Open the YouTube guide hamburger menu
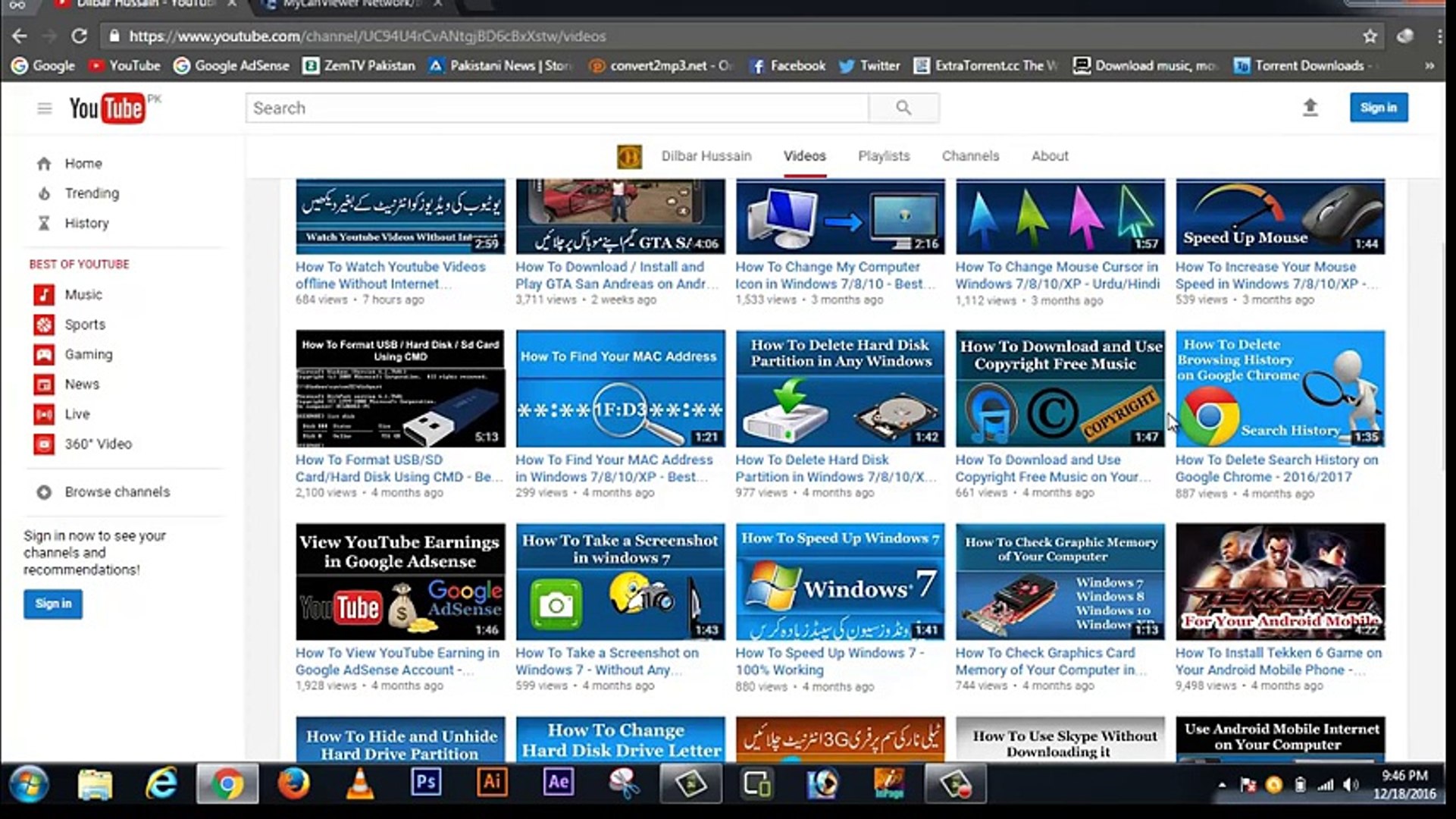1456x819 pixels. 45,108
